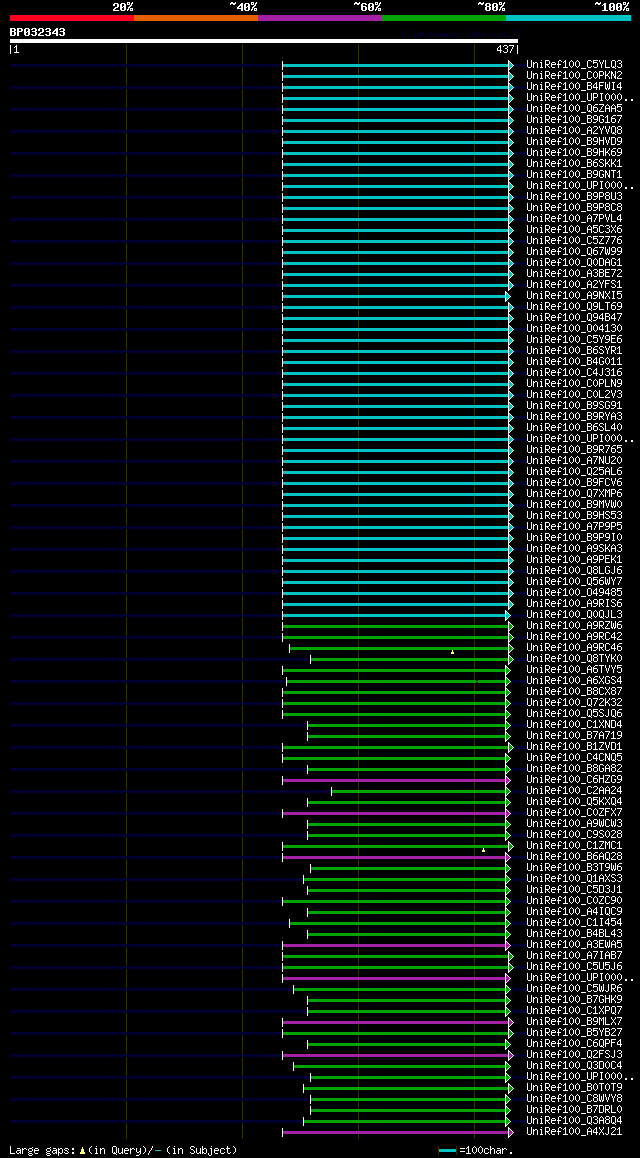
Task: Click the UniRef100_C5YLQ3 hit label
Action: (574, 64)
